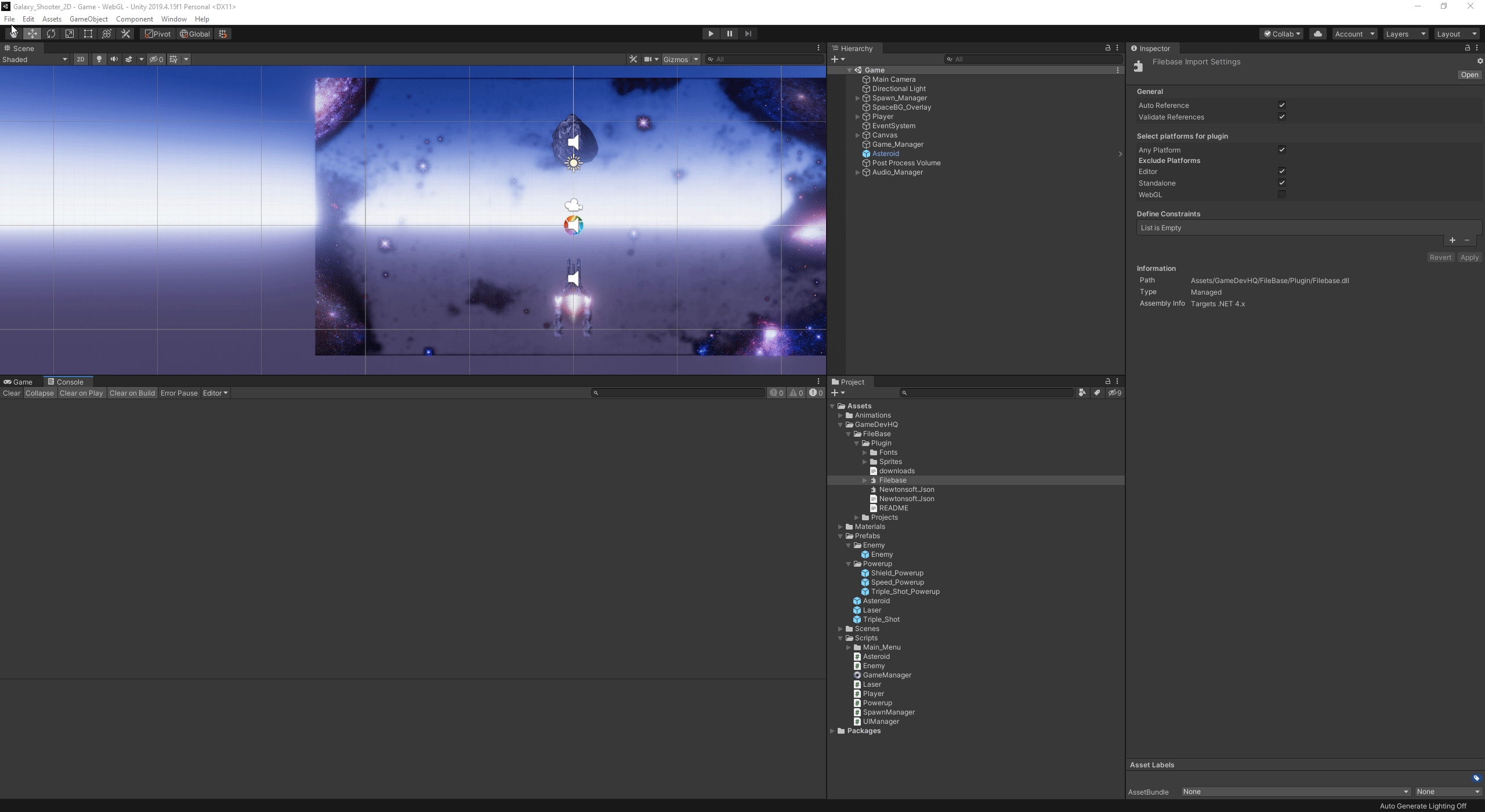
Task: Switch to the Game tab
Action: point(19,382)
